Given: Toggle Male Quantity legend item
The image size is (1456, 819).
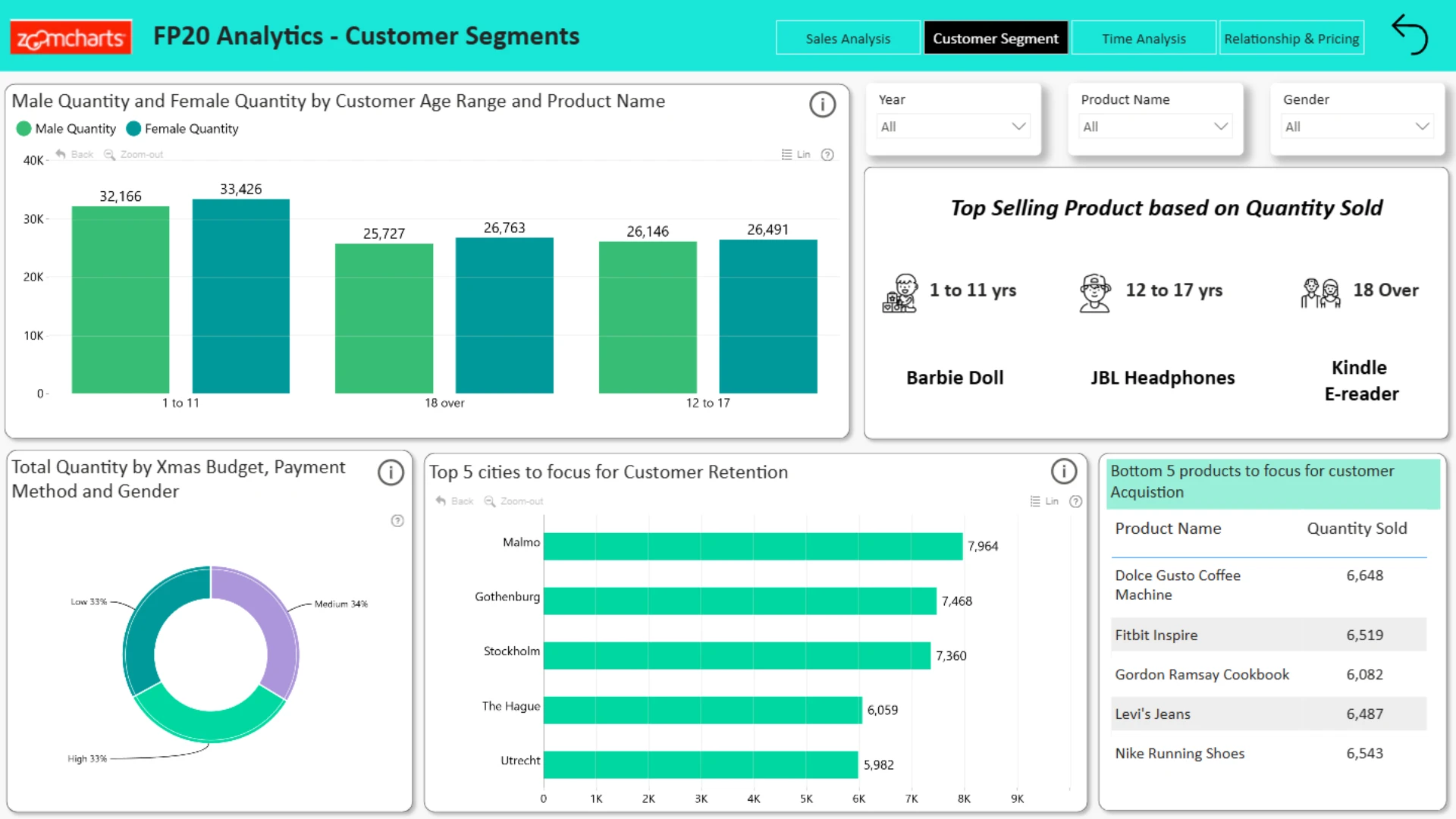Looking at the screenshot, I should point(66,129).
